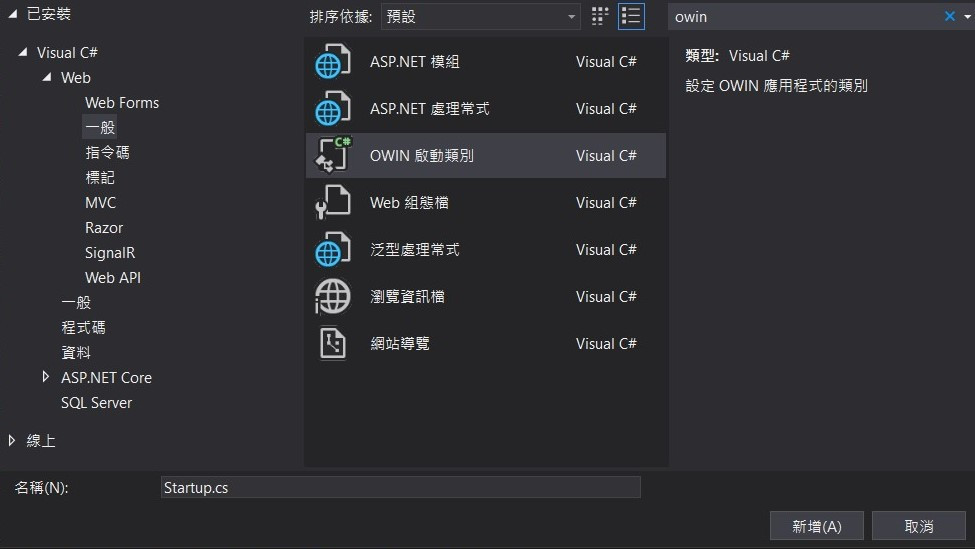The image size is (975, 549).
Task: Collapse the 已安裝 node
Action: click(x=12, y=14)
